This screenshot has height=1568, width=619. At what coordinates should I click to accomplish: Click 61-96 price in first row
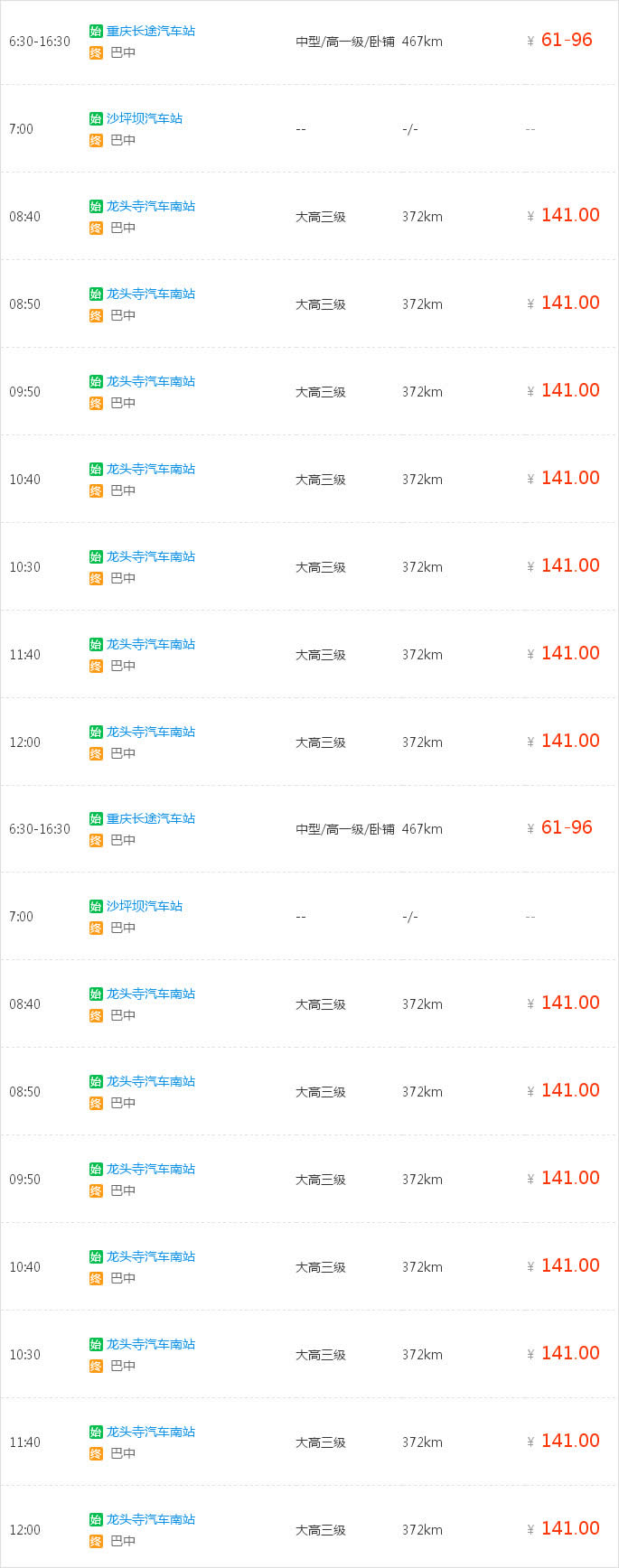tap(567, 40)
